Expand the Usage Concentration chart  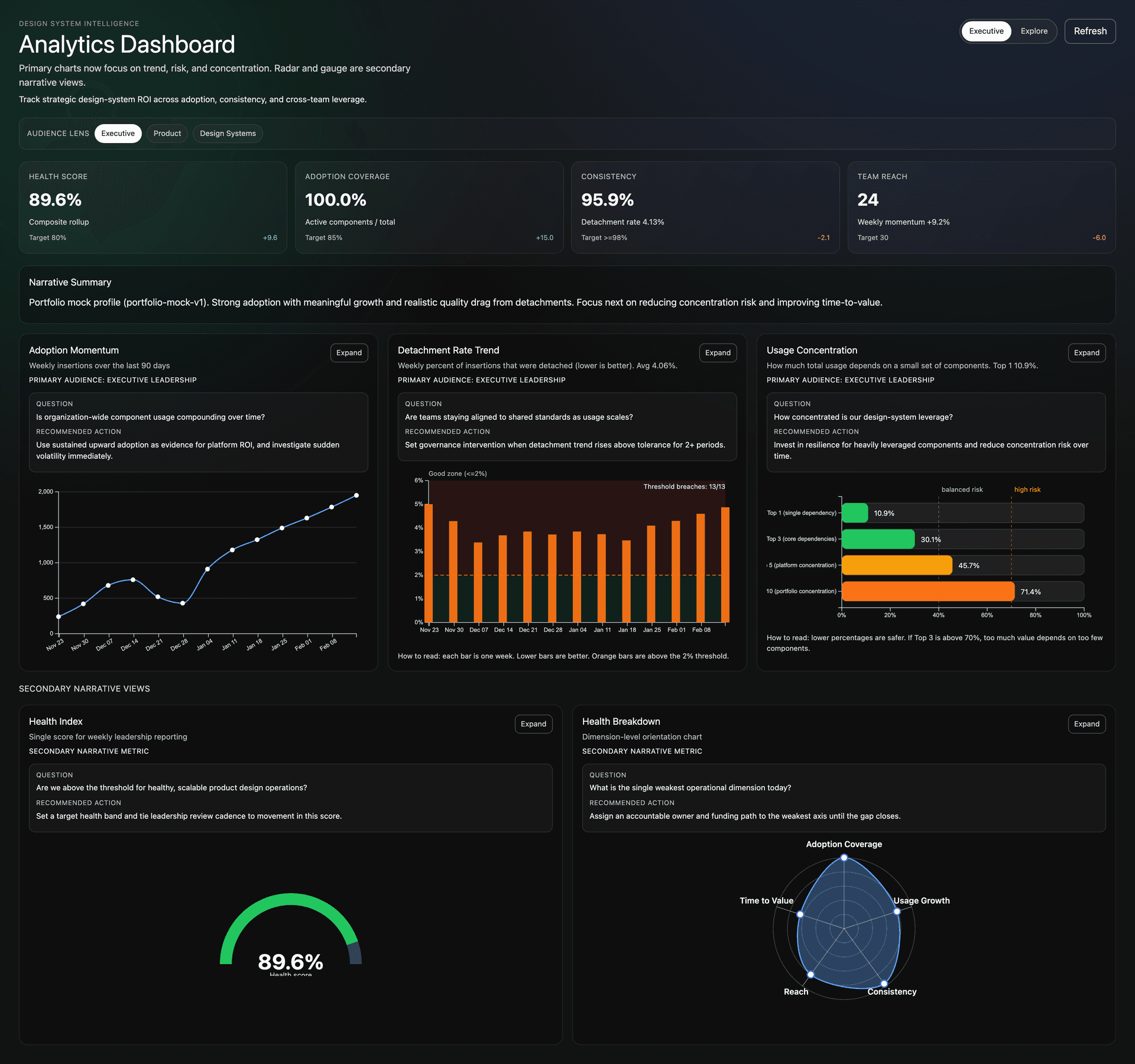point(1087,352)
